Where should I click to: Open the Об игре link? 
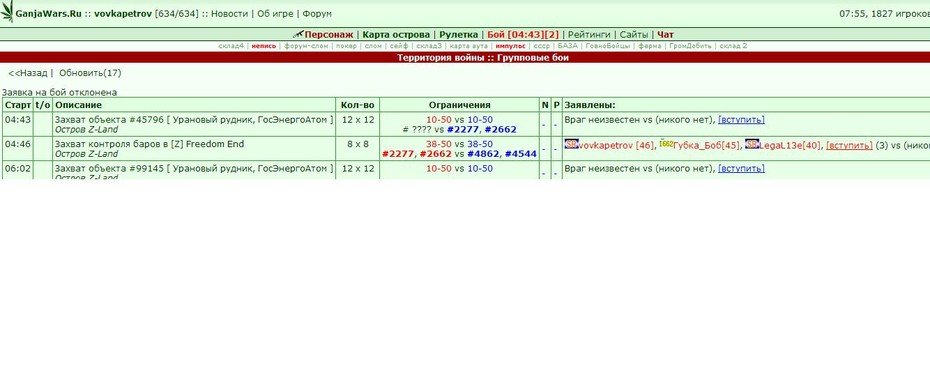(275, 13)
